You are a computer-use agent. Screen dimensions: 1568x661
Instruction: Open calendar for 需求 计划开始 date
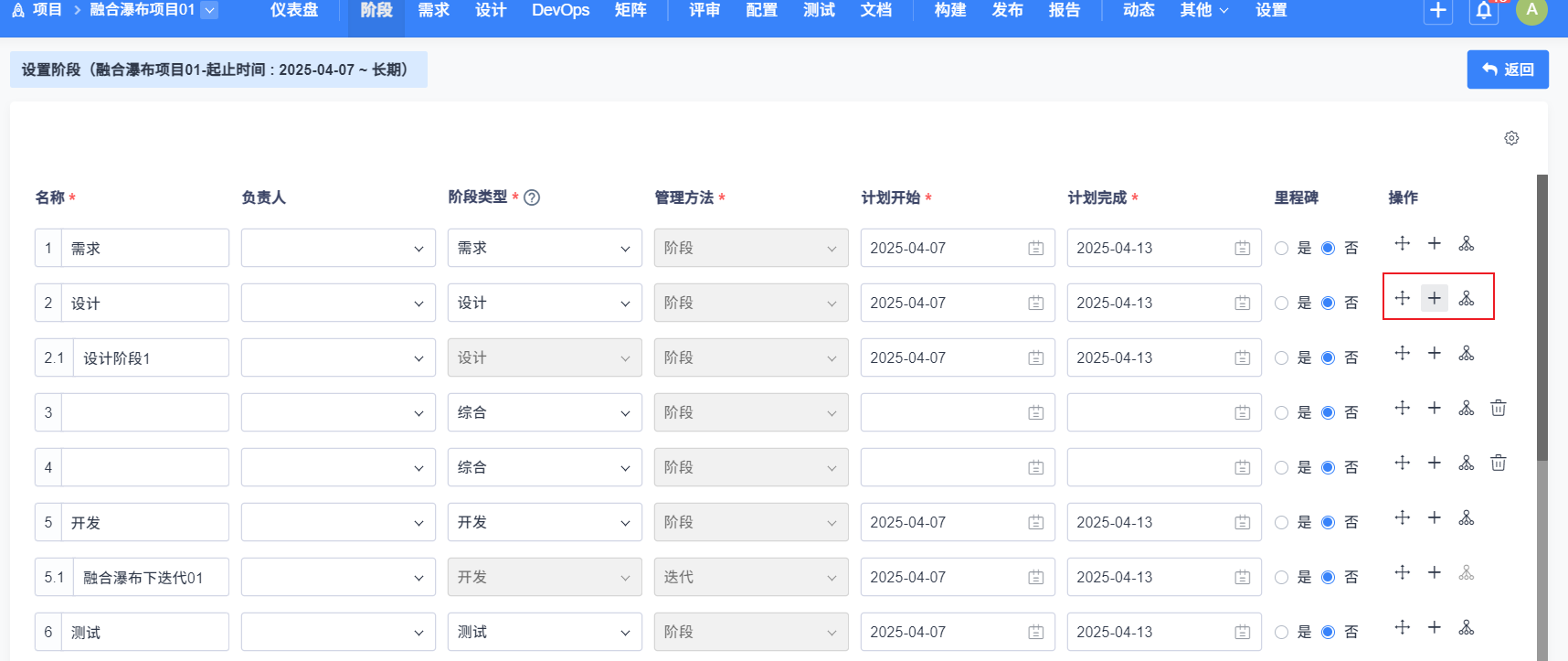(1035, 248)
